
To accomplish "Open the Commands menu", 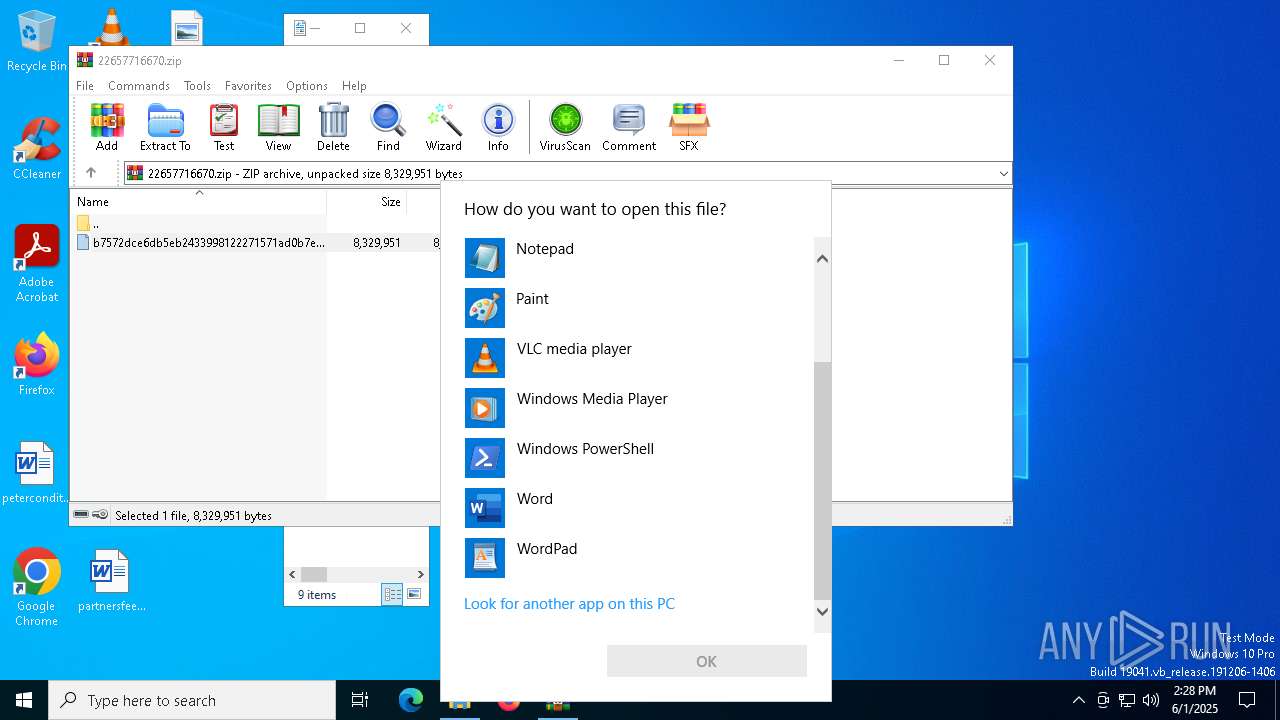I will pyautogui.click(x=139, y=86).
